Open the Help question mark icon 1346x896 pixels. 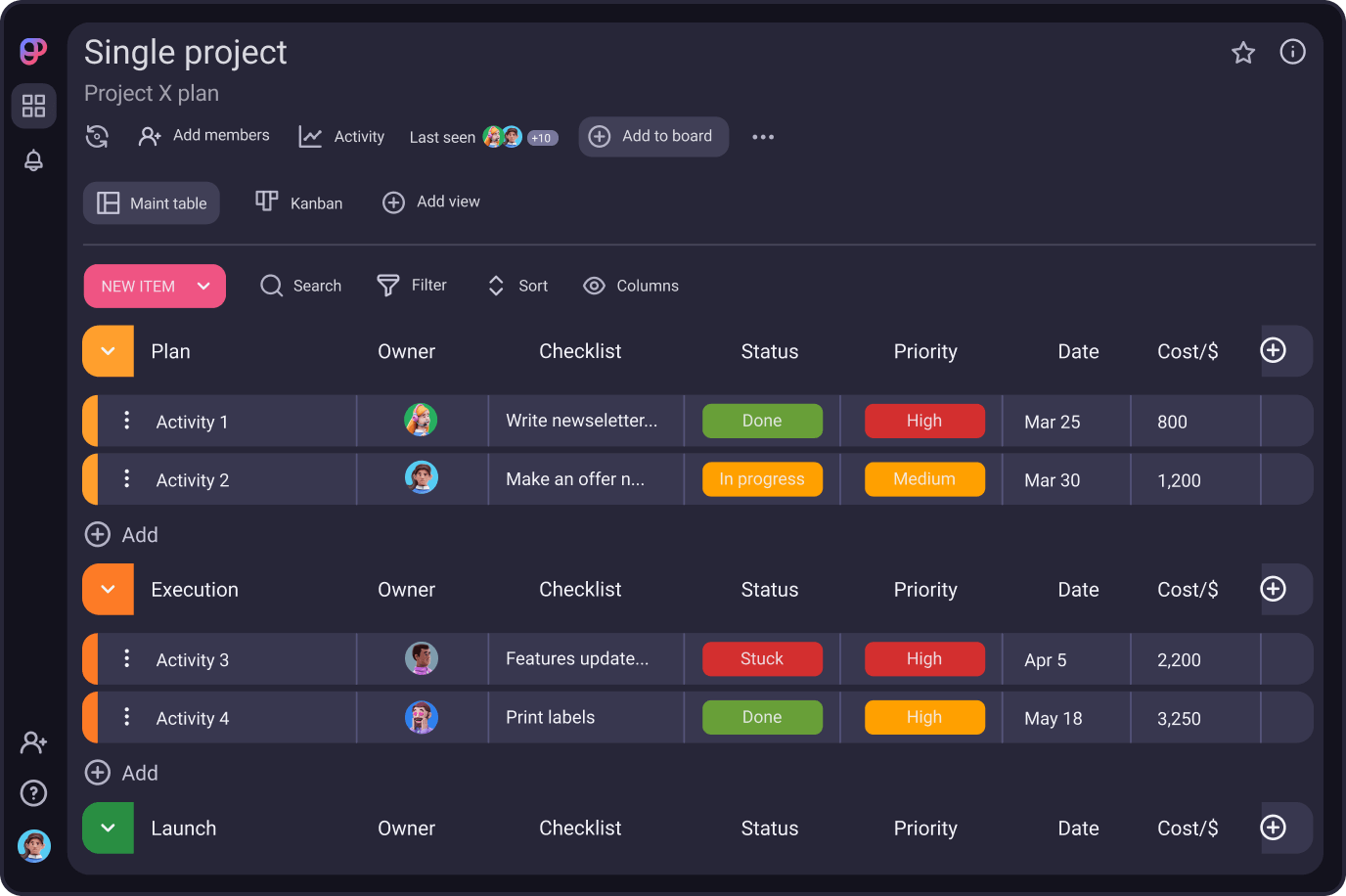click(x=33, y=793)
